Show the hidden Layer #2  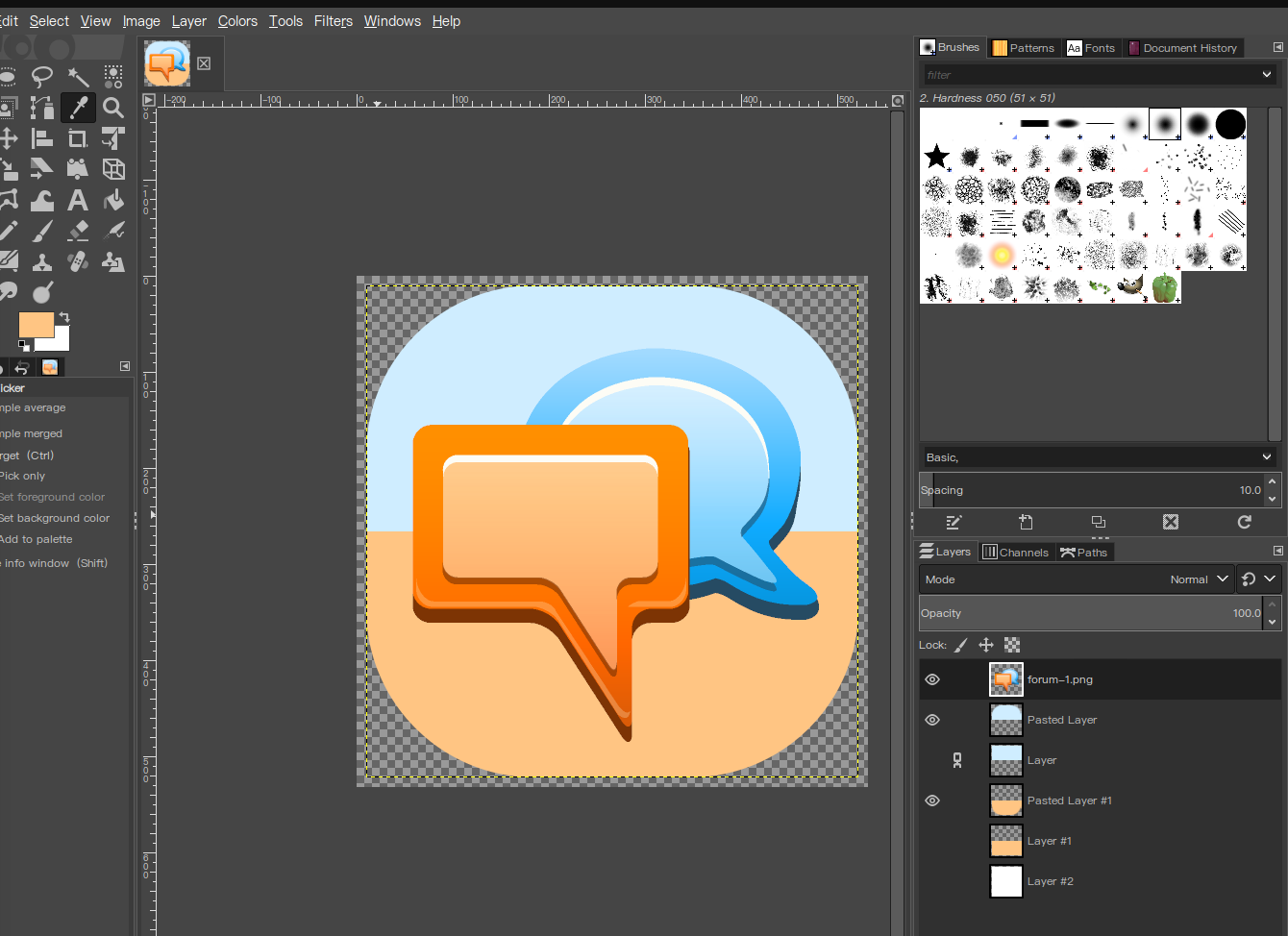pyautogui.click(x=931, y=881)
